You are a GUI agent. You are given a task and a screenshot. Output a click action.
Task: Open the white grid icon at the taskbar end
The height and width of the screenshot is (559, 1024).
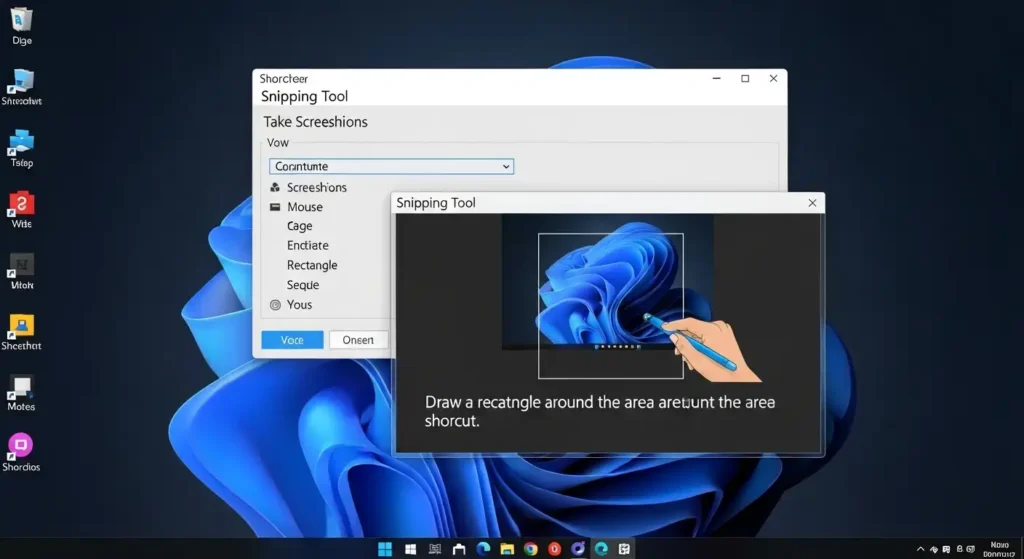tap(624, 549)
